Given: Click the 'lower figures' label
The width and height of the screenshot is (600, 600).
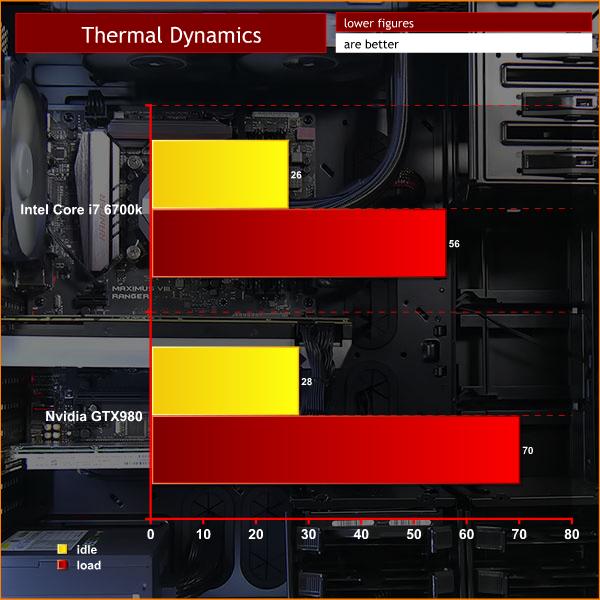Looking at the screenshot, I should (x=378, y=23).
